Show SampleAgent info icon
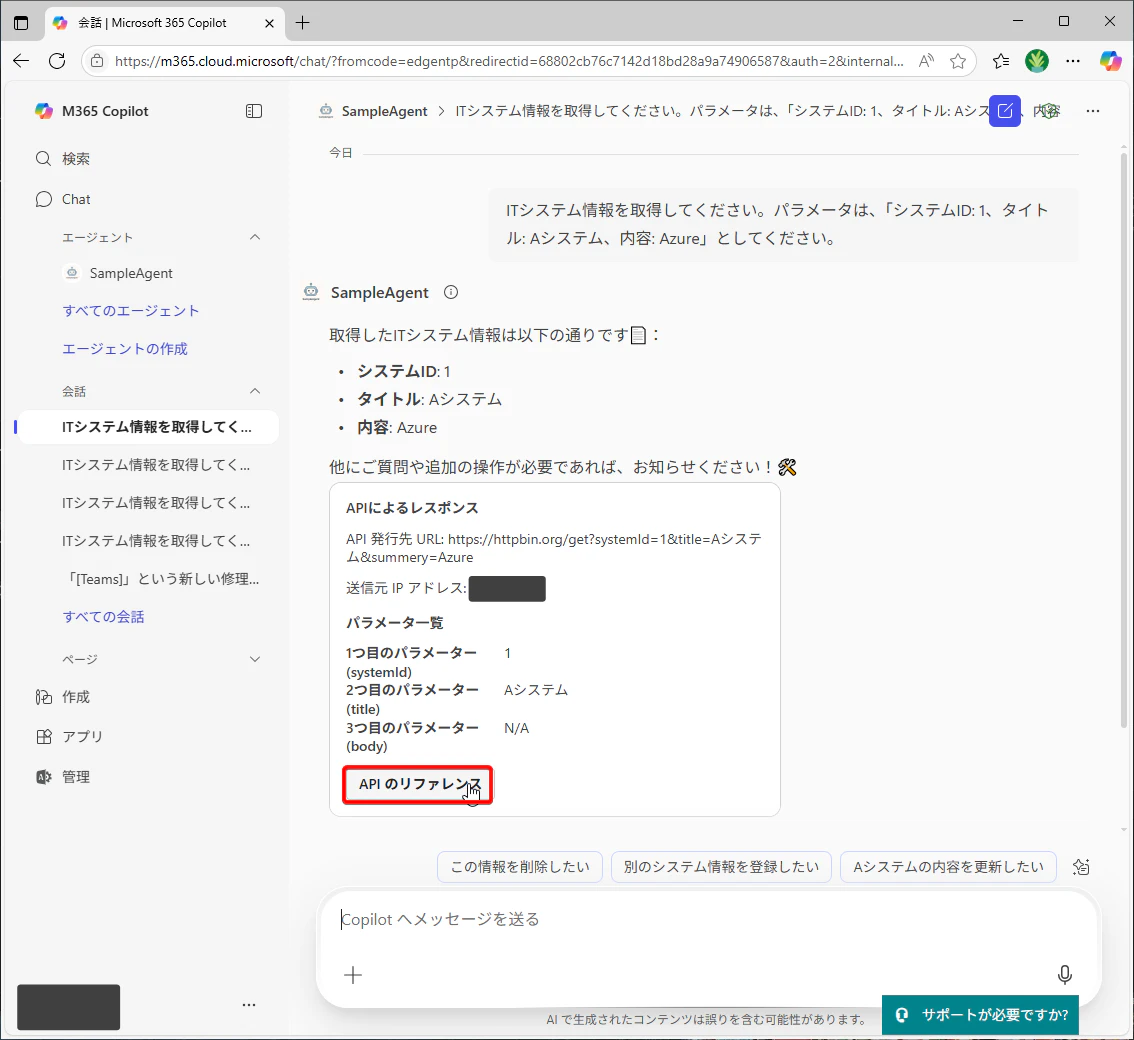The height and width of the screenshot is (1040, 1134). pos(451,292)
